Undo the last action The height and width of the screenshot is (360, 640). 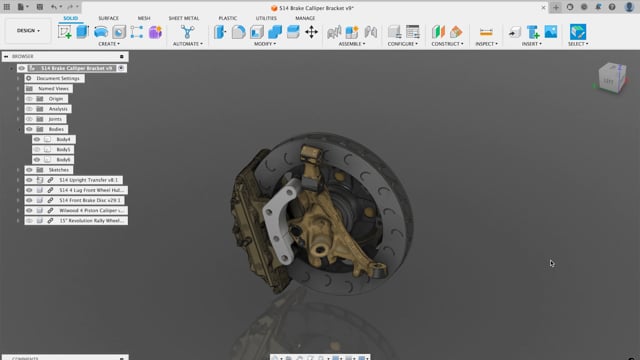pos(54,7)
